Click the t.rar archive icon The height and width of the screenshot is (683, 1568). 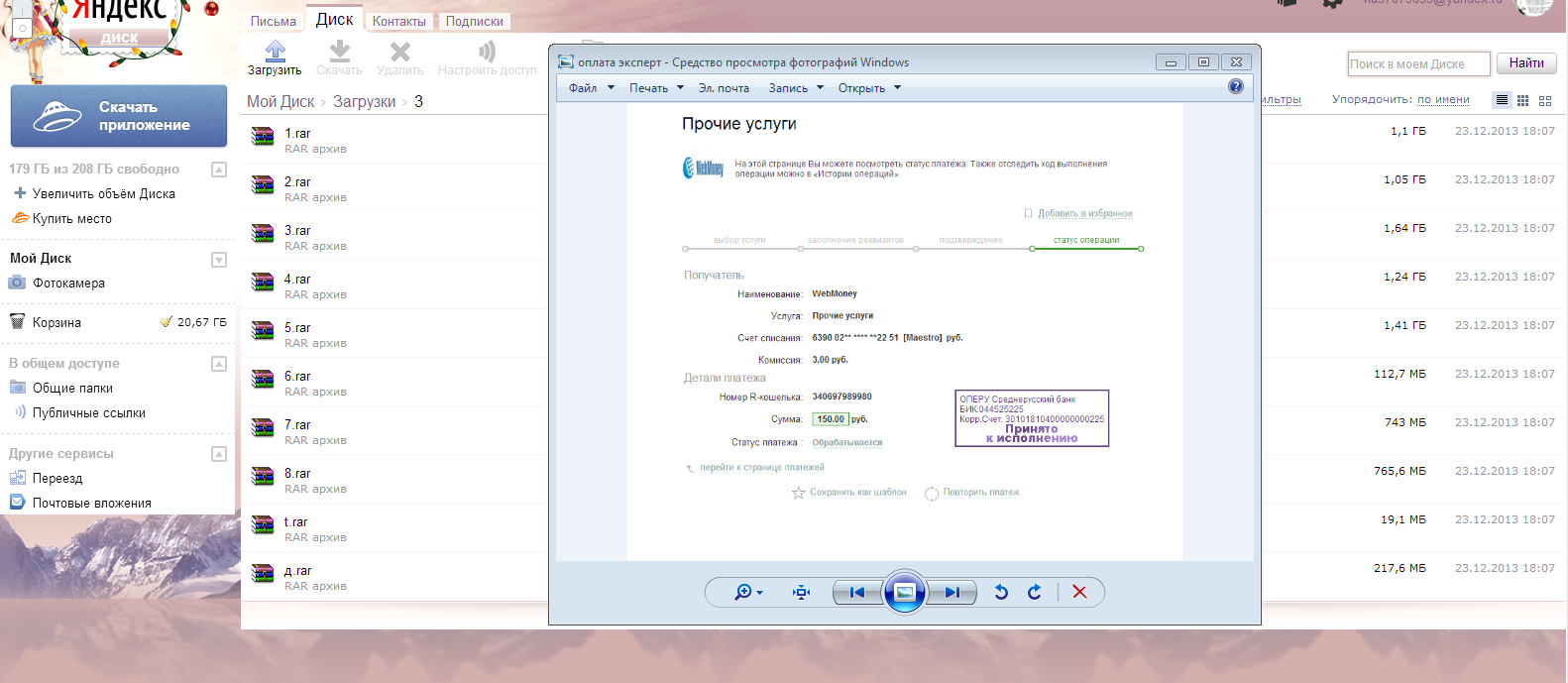263,525
